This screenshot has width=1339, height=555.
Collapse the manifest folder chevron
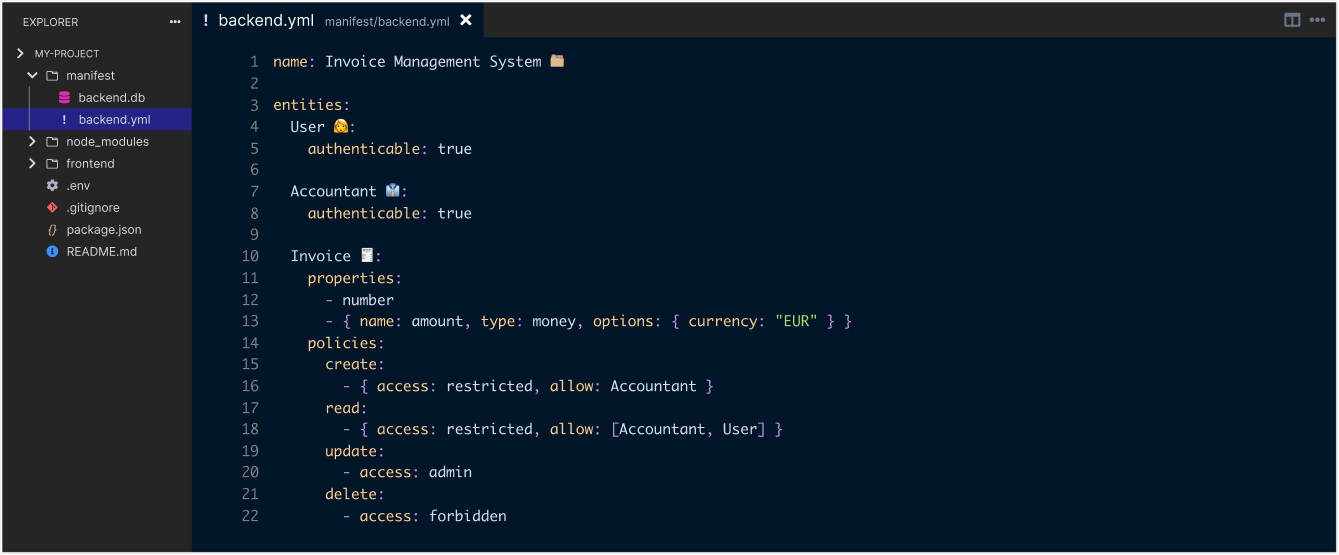click(32, 76)
